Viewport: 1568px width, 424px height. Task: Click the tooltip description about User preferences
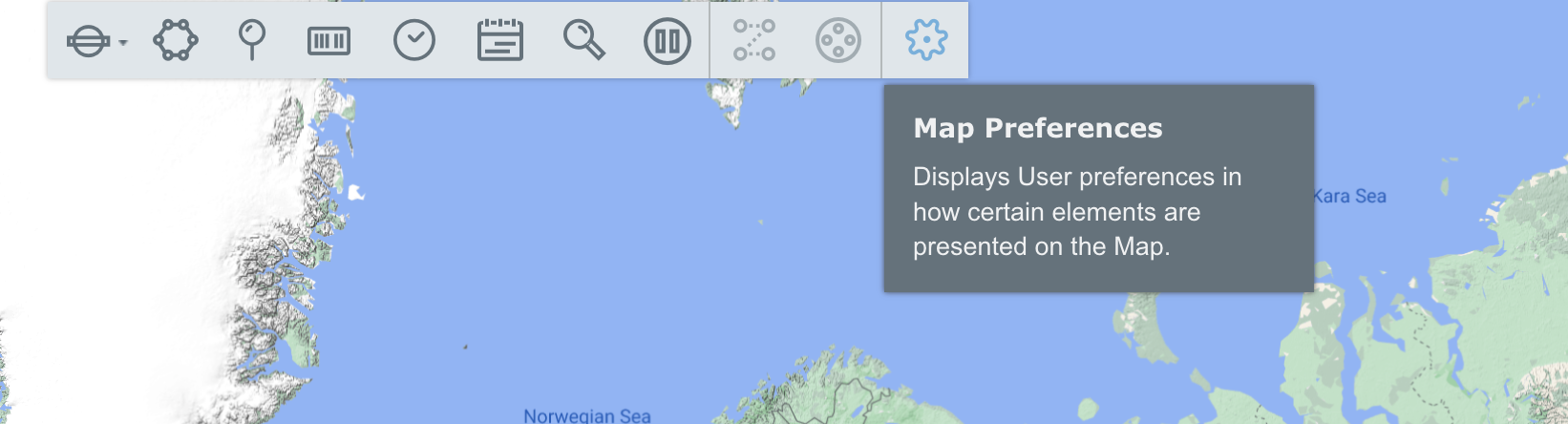1076,212
